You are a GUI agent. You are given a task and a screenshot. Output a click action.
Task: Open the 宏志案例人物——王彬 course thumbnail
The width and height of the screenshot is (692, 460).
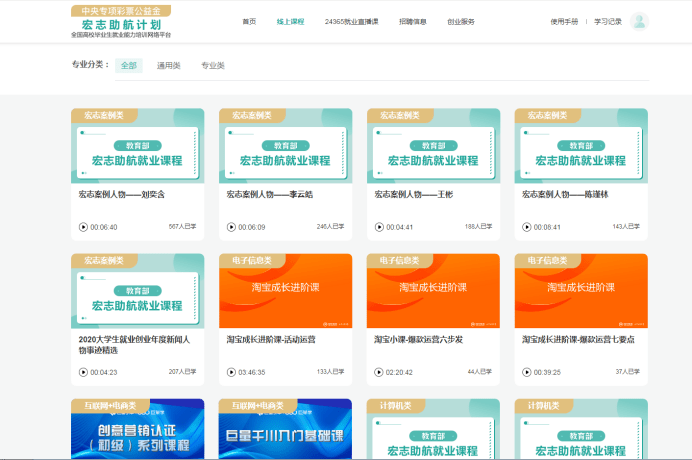[x=433, y=146]
